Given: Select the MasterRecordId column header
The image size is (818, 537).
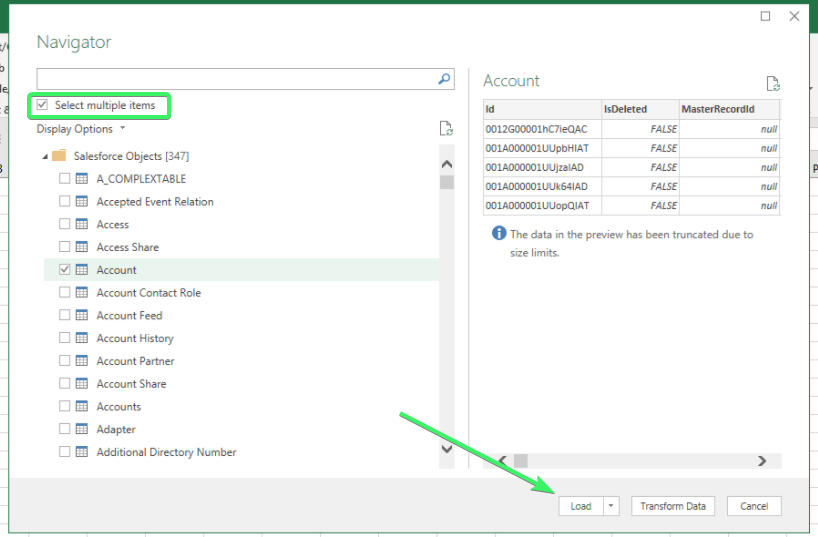Looking at the screenshot, I should tap(729, 109).
